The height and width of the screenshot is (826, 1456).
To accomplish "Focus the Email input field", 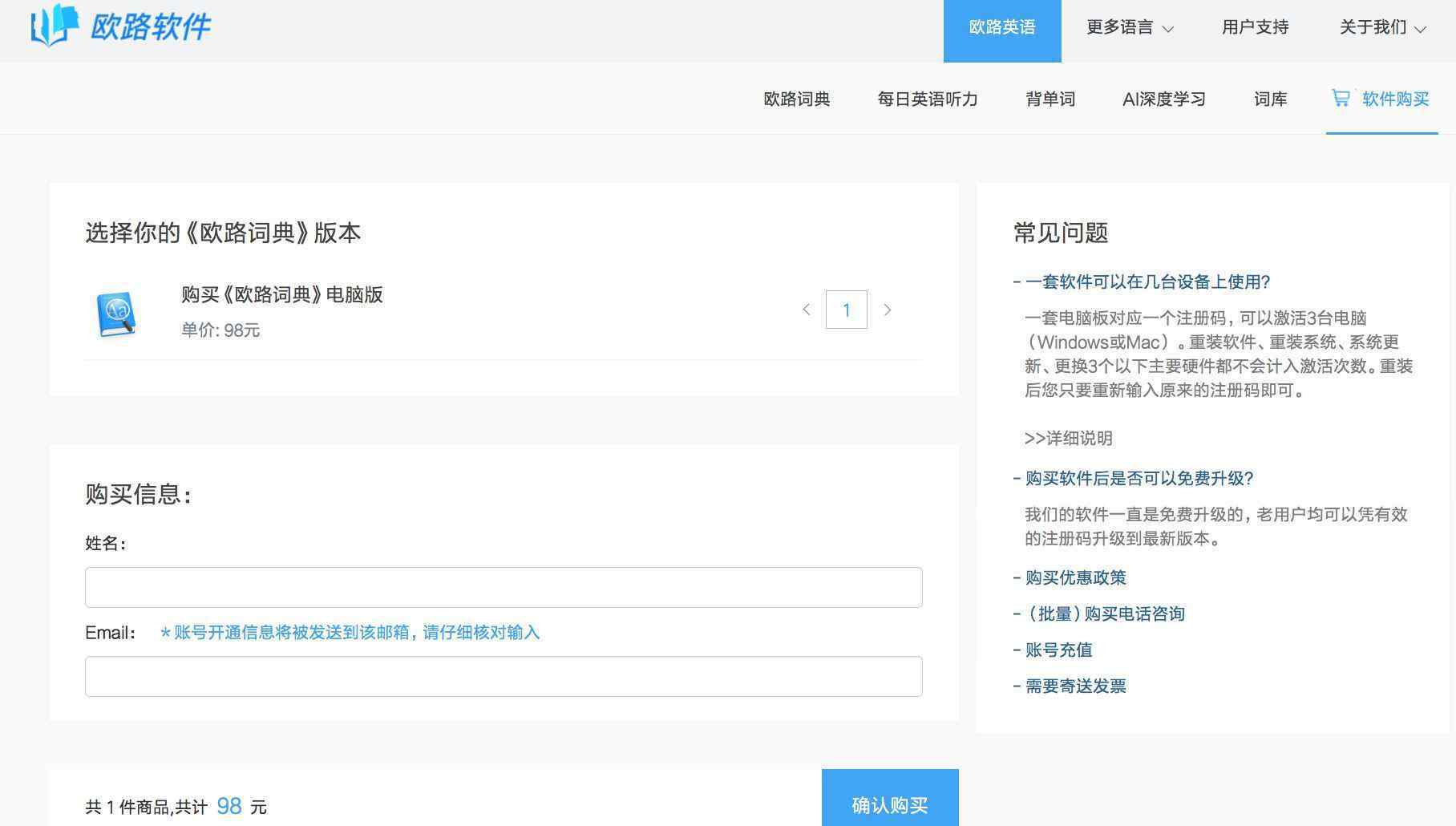I will click(x=504, y=676).
